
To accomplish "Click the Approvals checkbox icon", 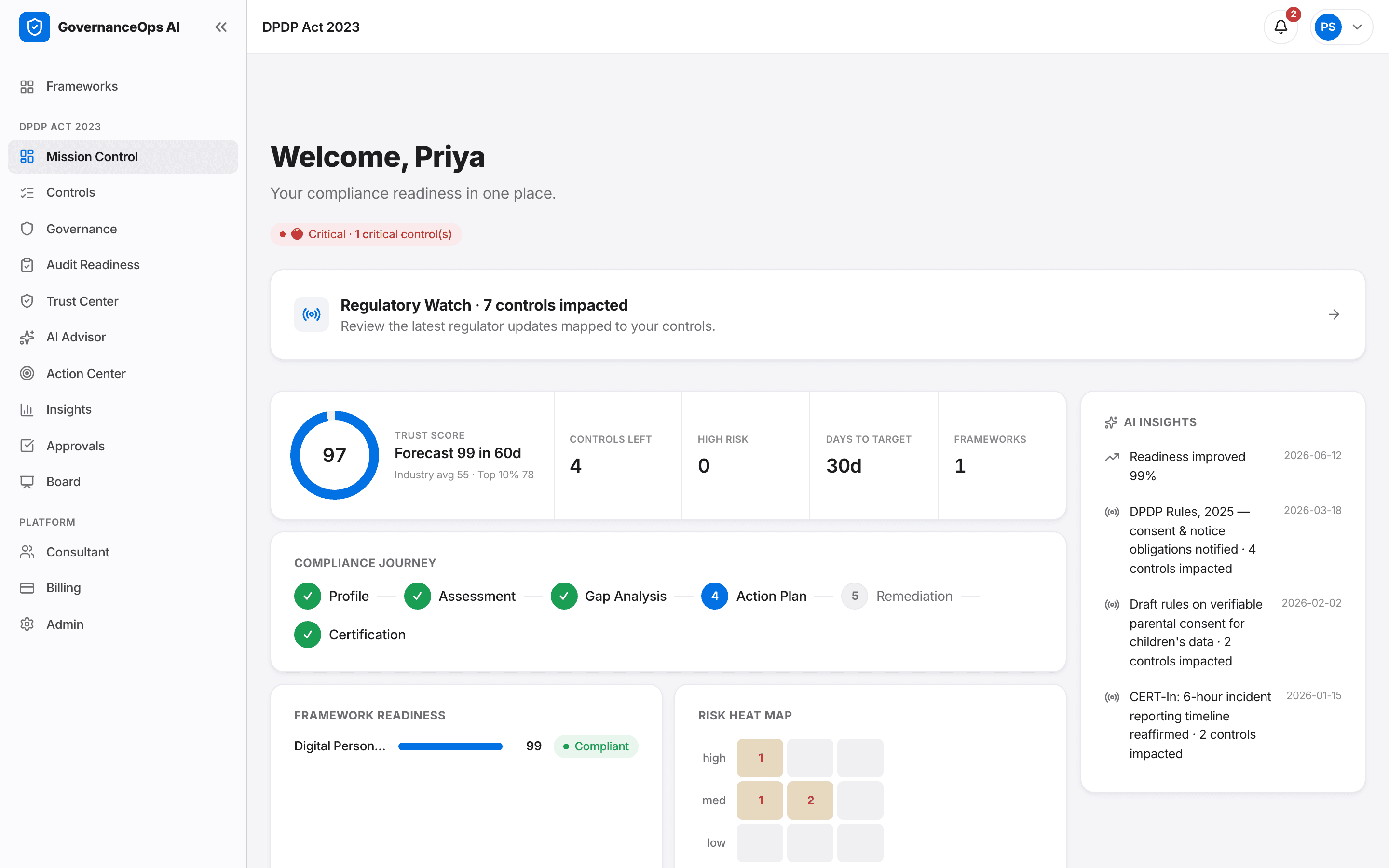I will 27,446.
